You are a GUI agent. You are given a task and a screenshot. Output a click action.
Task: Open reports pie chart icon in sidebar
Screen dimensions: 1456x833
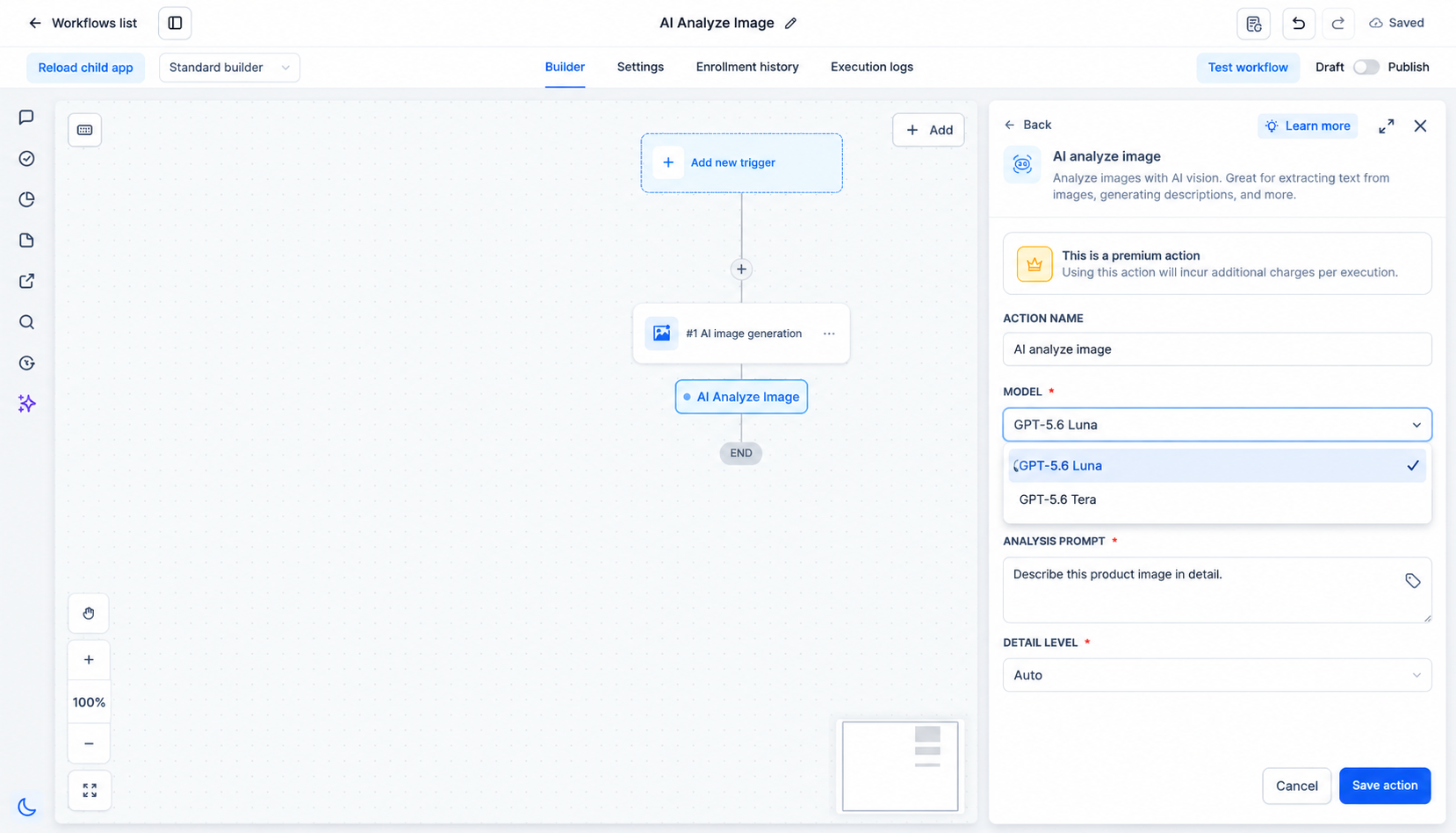pyautogui.click(x=26, y=199)
